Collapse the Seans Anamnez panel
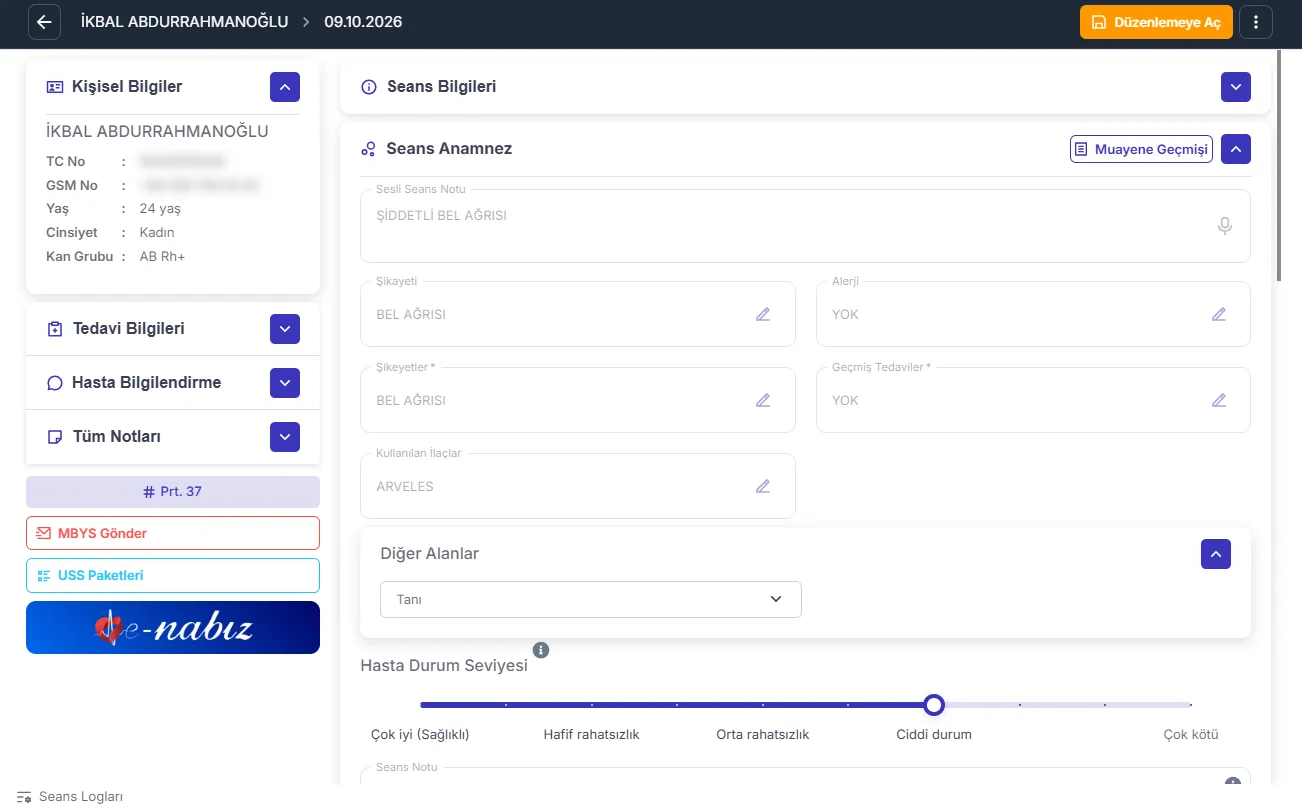This screenshot has width=1302, height=806. click(x=1236, y=149)
